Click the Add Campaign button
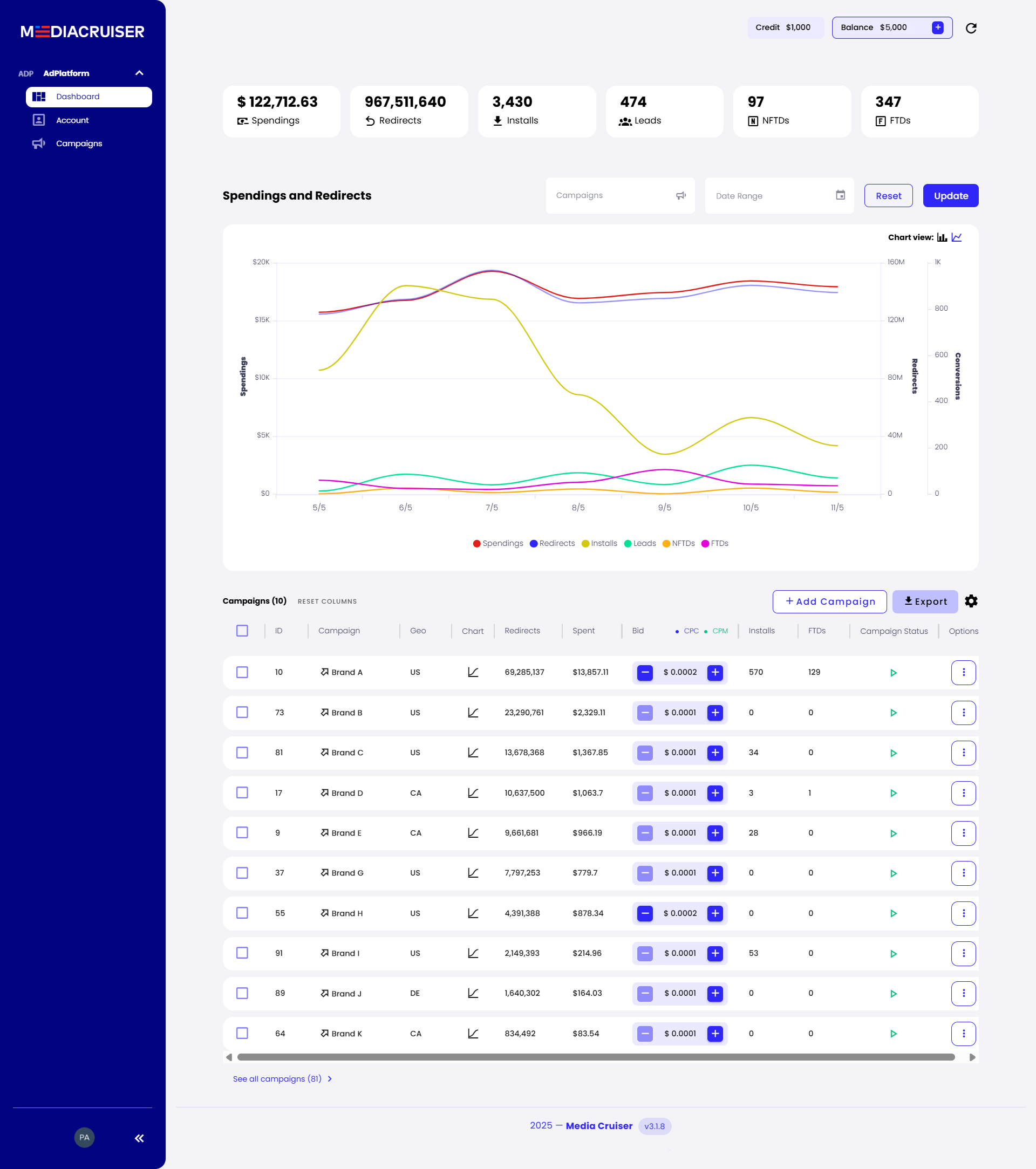 click(x=829, y=601)
